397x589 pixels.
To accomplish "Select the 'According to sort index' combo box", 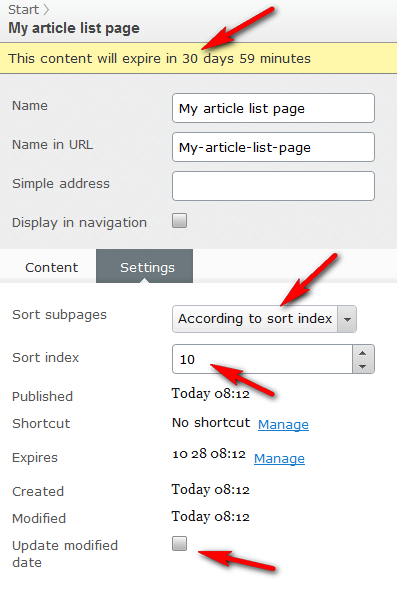I will tap(264, 319).
